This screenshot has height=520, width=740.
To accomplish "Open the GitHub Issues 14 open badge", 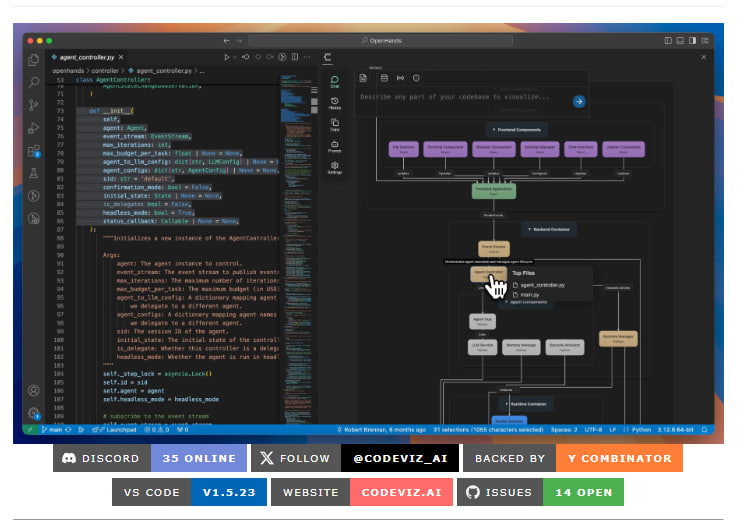I will tap(540, 492).
